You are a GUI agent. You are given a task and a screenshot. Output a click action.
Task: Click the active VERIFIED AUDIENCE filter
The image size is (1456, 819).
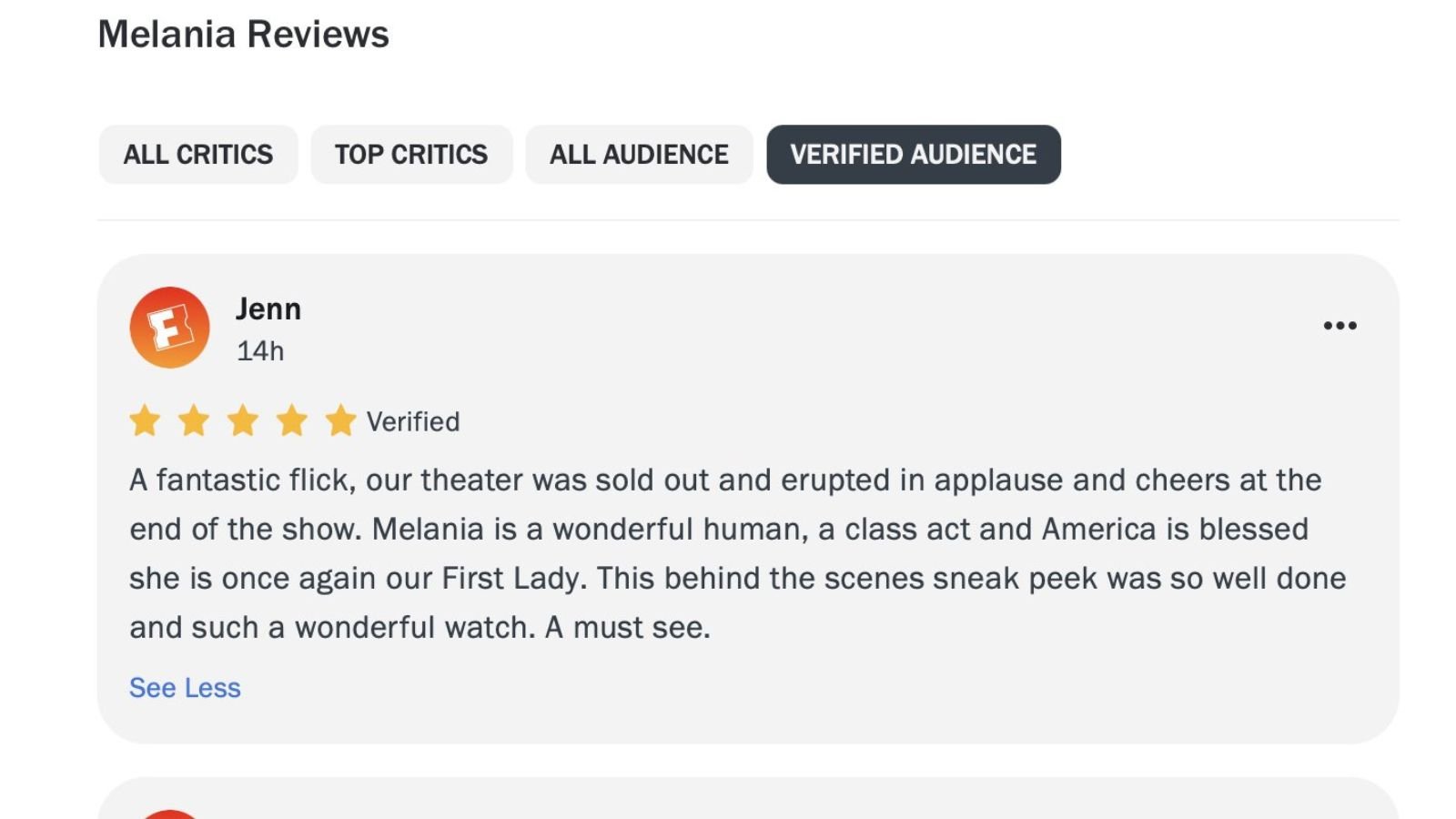tap(914, 154)
